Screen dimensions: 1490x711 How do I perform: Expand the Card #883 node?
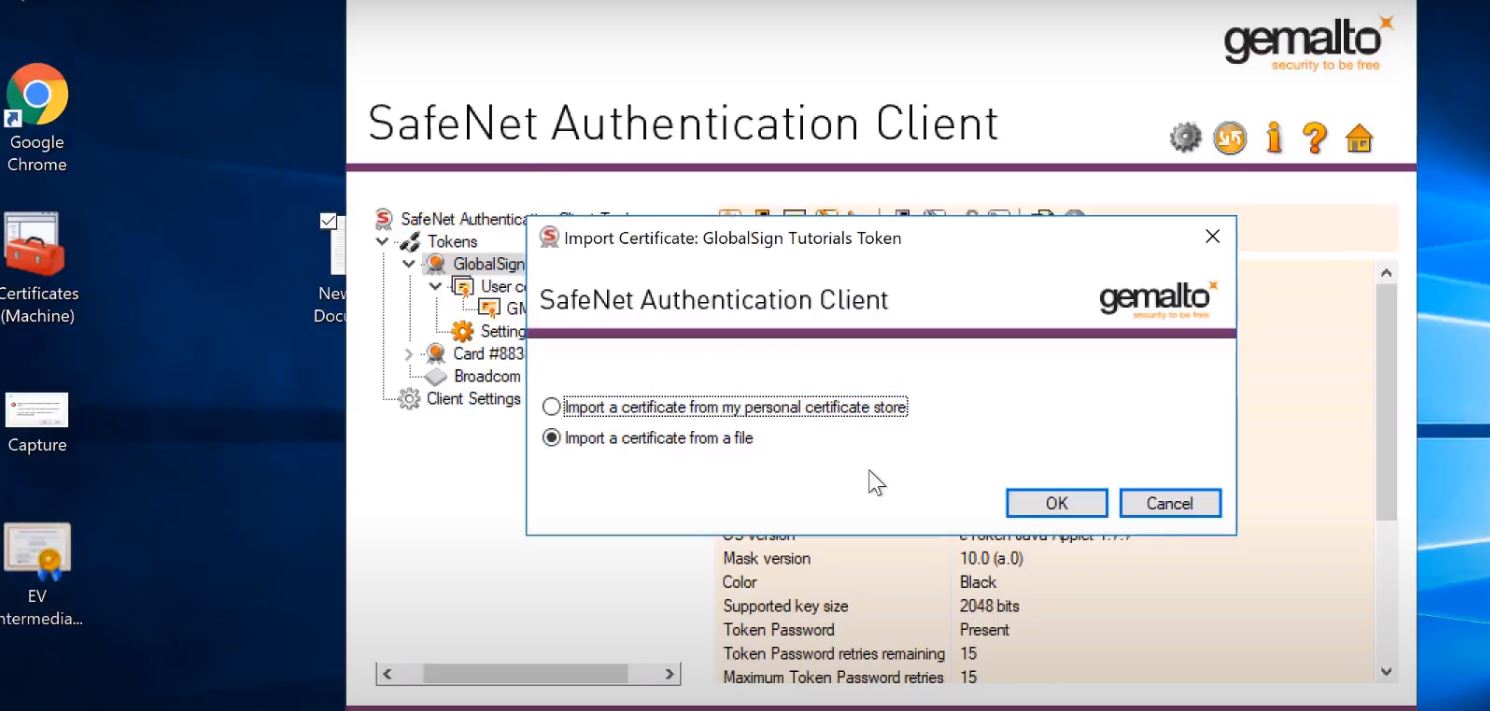(x=409, y=354)
